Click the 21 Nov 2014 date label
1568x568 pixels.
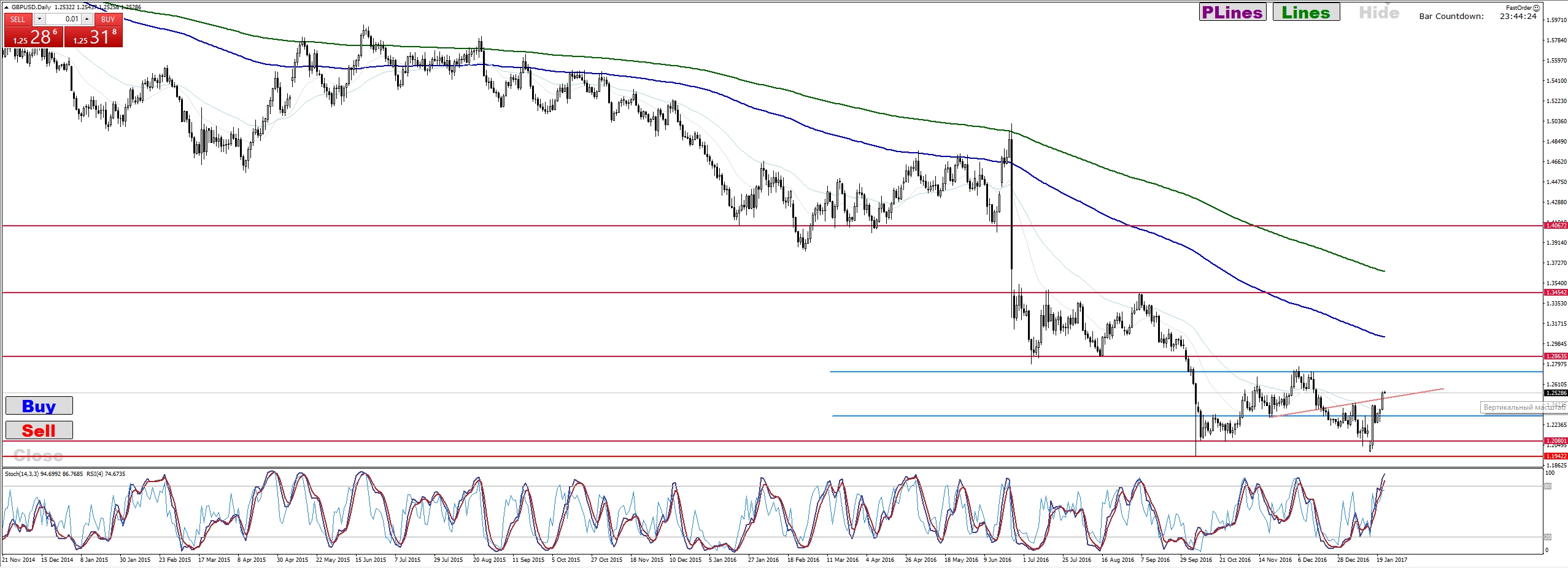click(x=18, y=560)
